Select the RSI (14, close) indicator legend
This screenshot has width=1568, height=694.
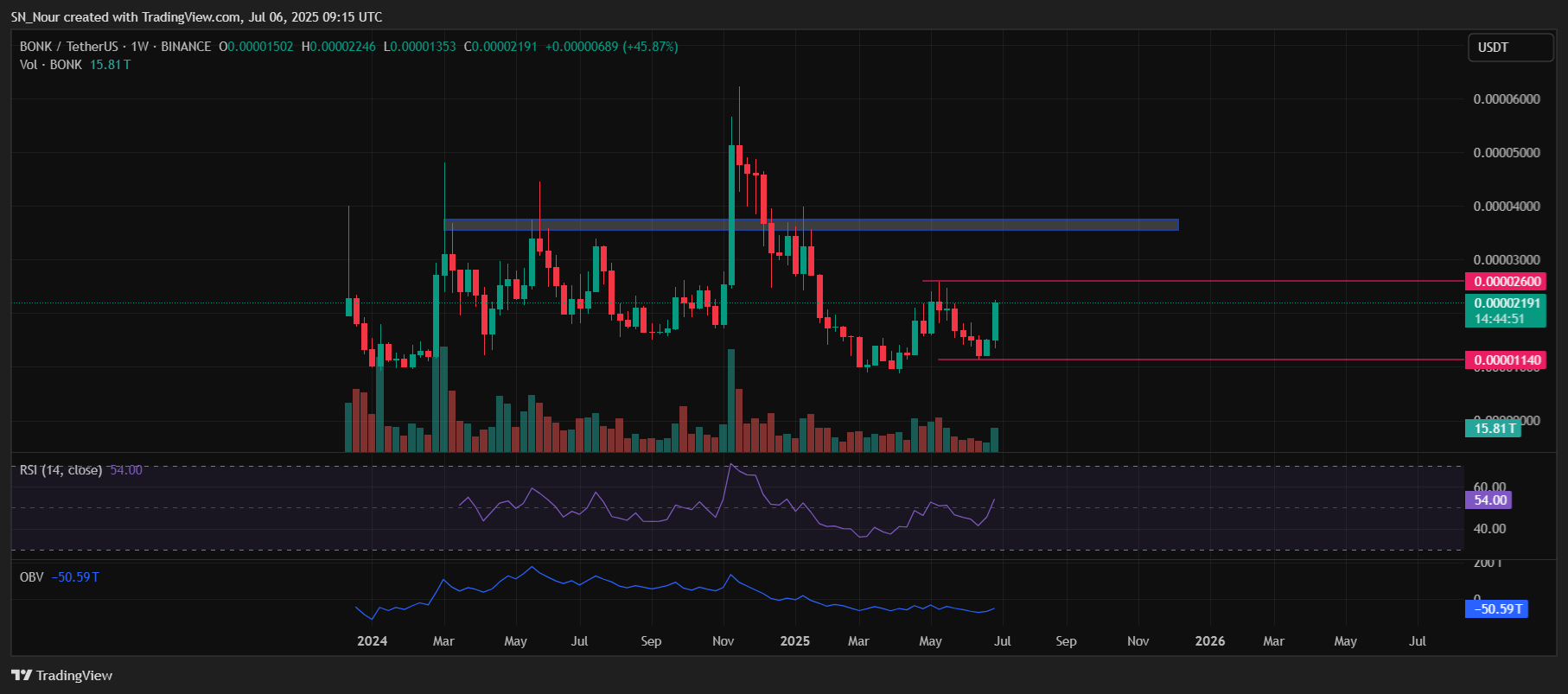pos(61,470)
